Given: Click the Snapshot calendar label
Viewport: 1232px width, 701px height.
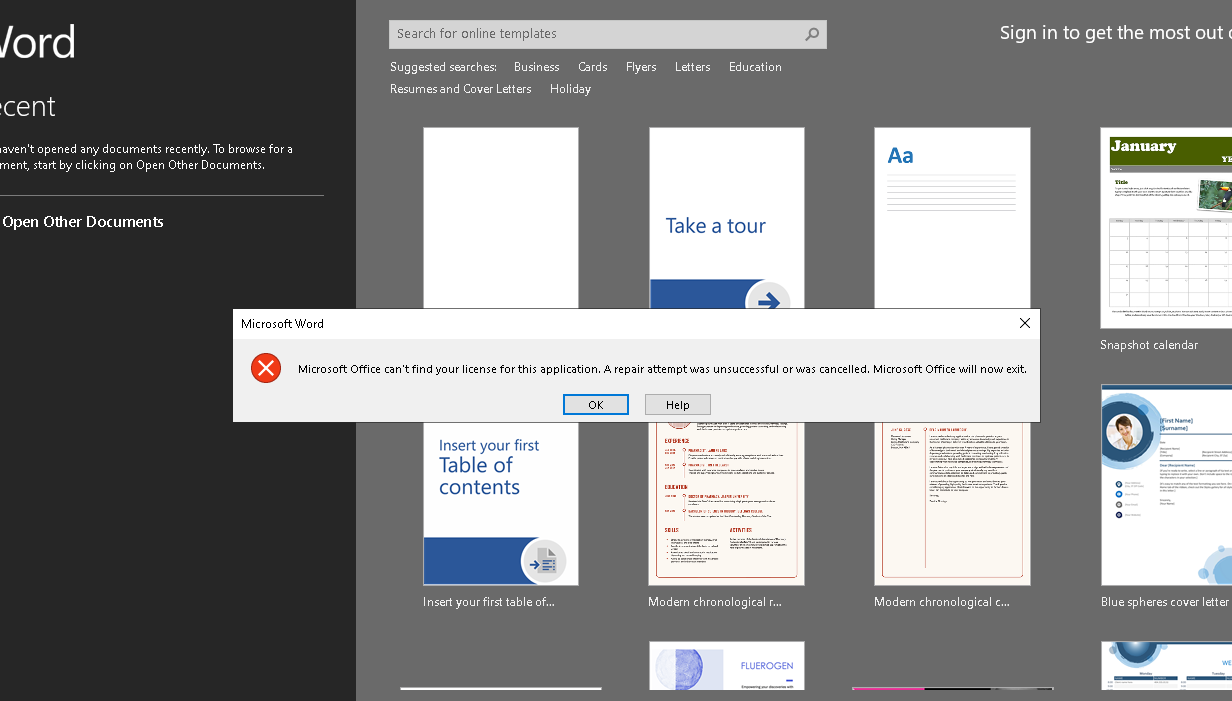Looking at the screenshot, I should pyautogui.click(x=1149, y=345).
